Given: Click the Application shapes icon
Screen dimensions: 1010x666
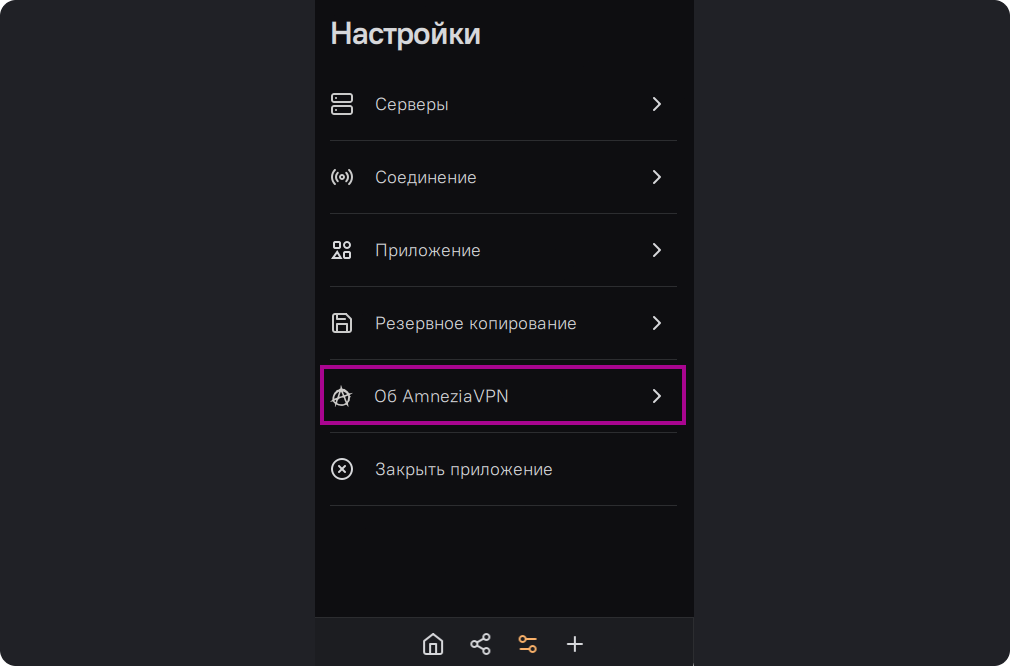Looking at the screenshot, I should pyautogui.click(x=342, y=250).
